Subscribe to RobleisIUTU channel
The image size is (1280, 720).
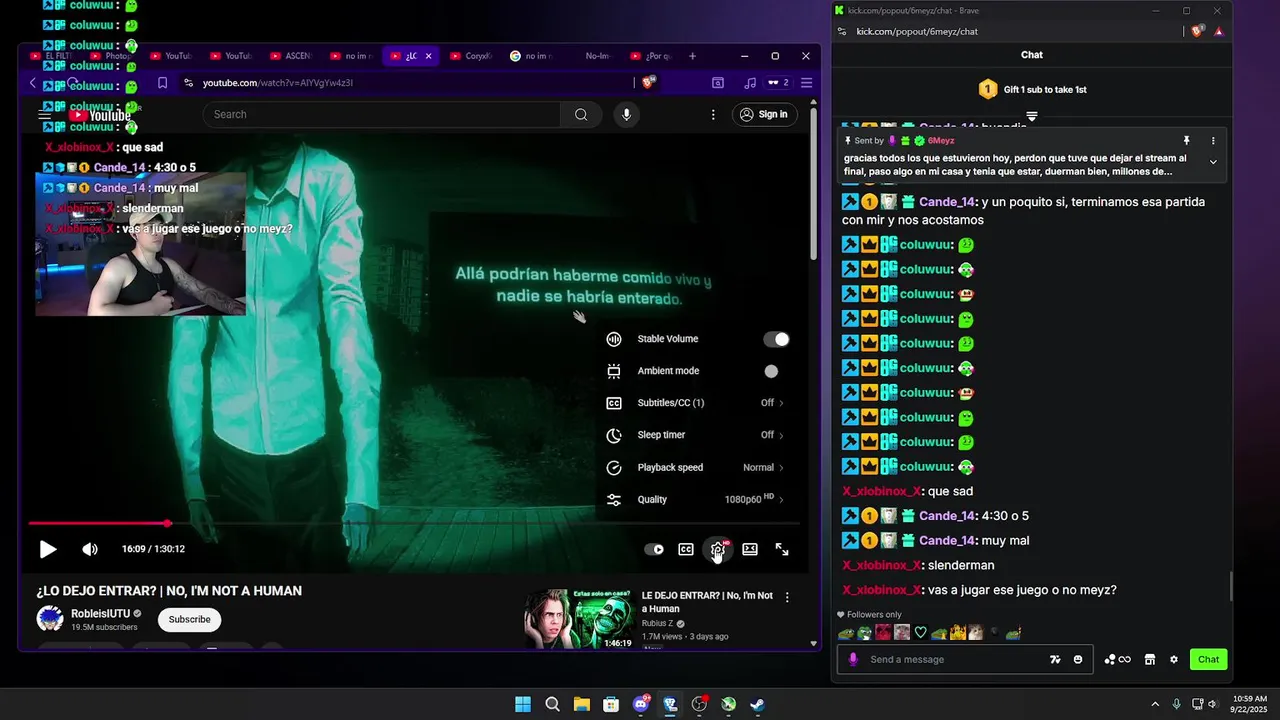coord(189,620)
